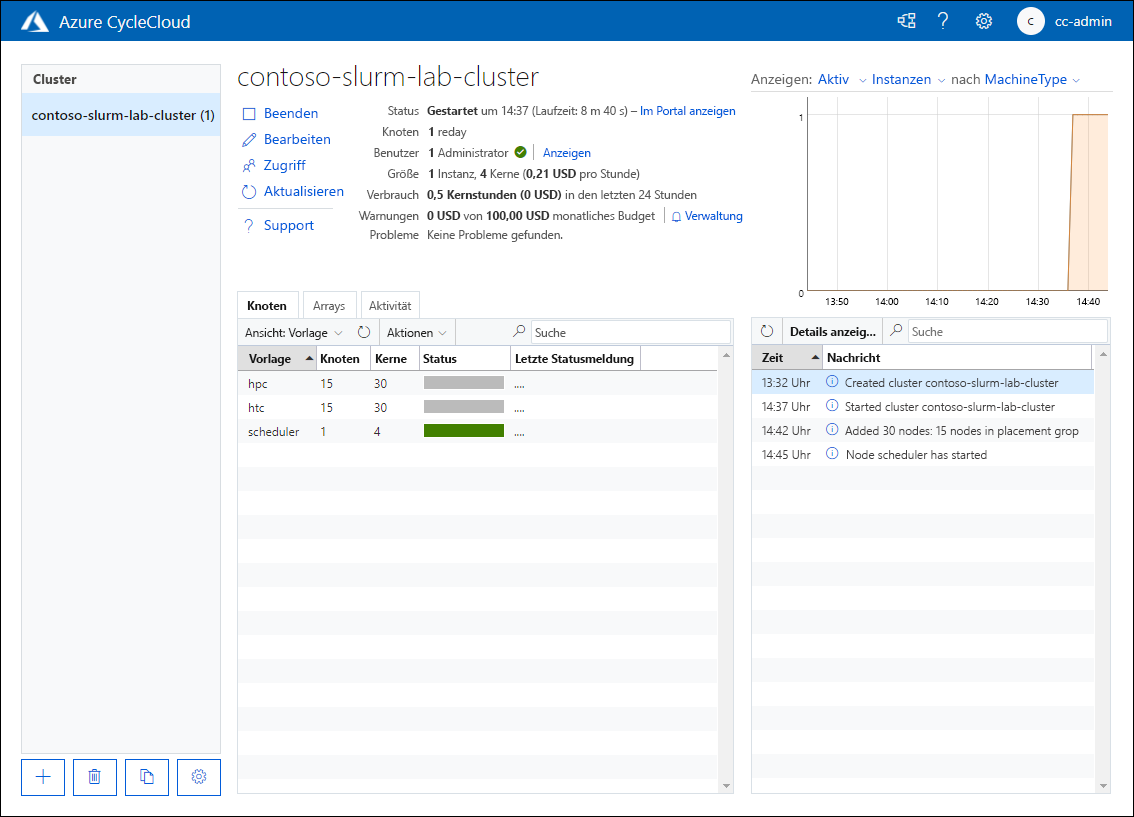The width and height of the screenshot is (1134, 817).
Task: Expand the Ansicht: Vorlage dropdown
Action: click(293, 332)
